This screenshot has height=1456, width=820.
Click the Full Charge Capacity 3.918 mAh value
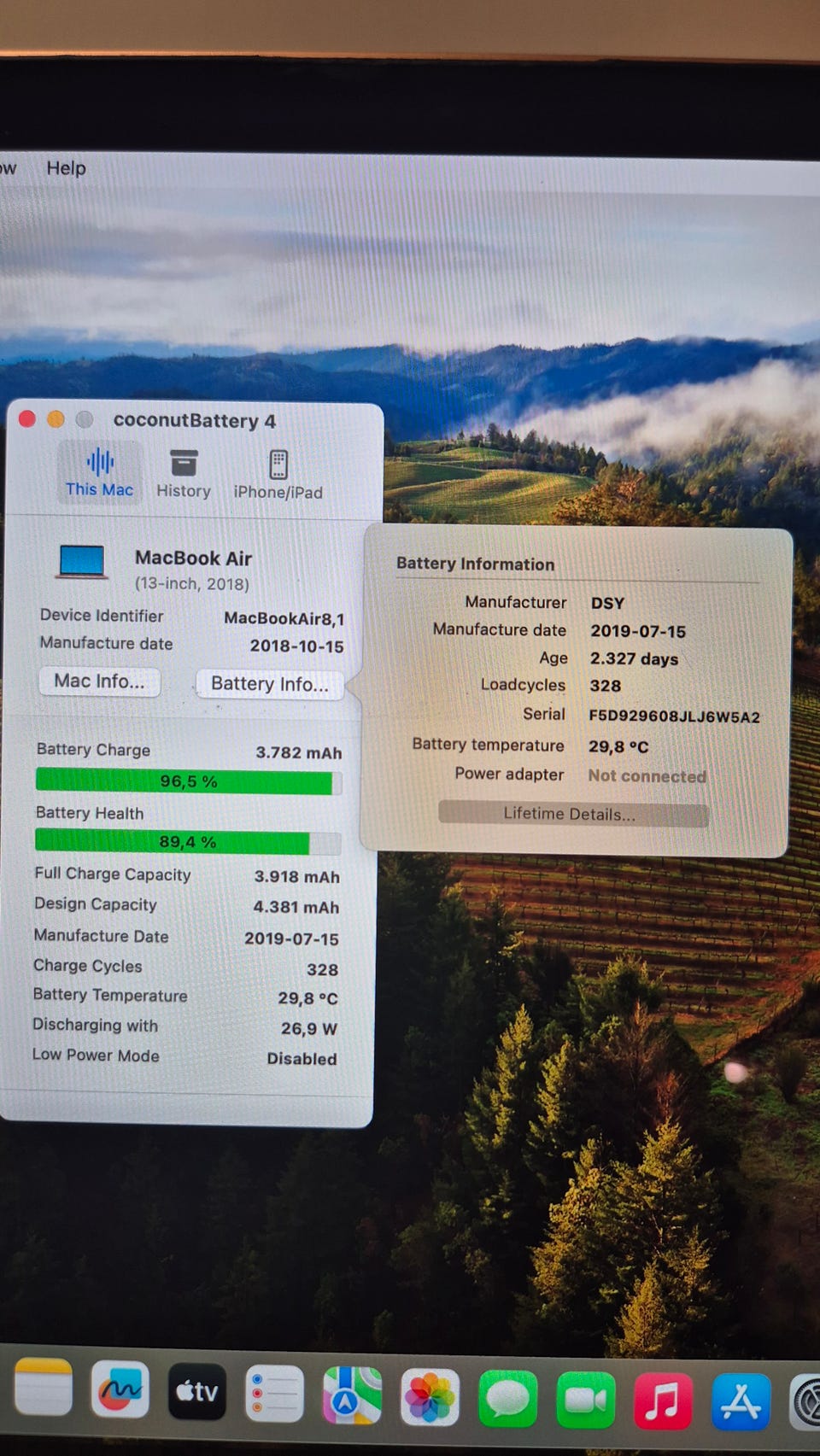pyautogui.click(x=296, y=877)
